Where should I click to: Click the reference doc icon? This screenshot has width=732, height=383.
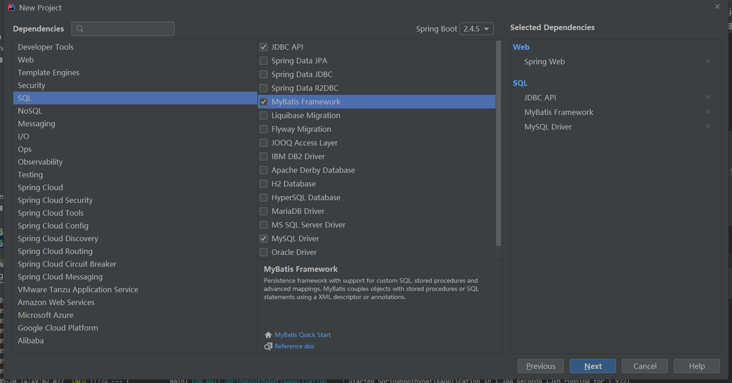(268, 346)
